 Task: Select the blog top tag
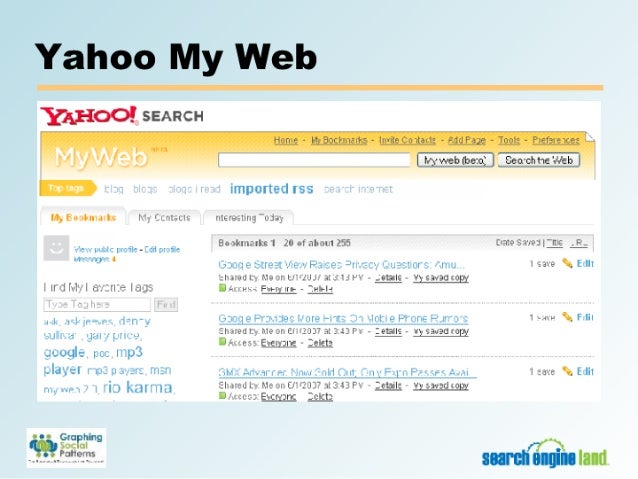114,189
